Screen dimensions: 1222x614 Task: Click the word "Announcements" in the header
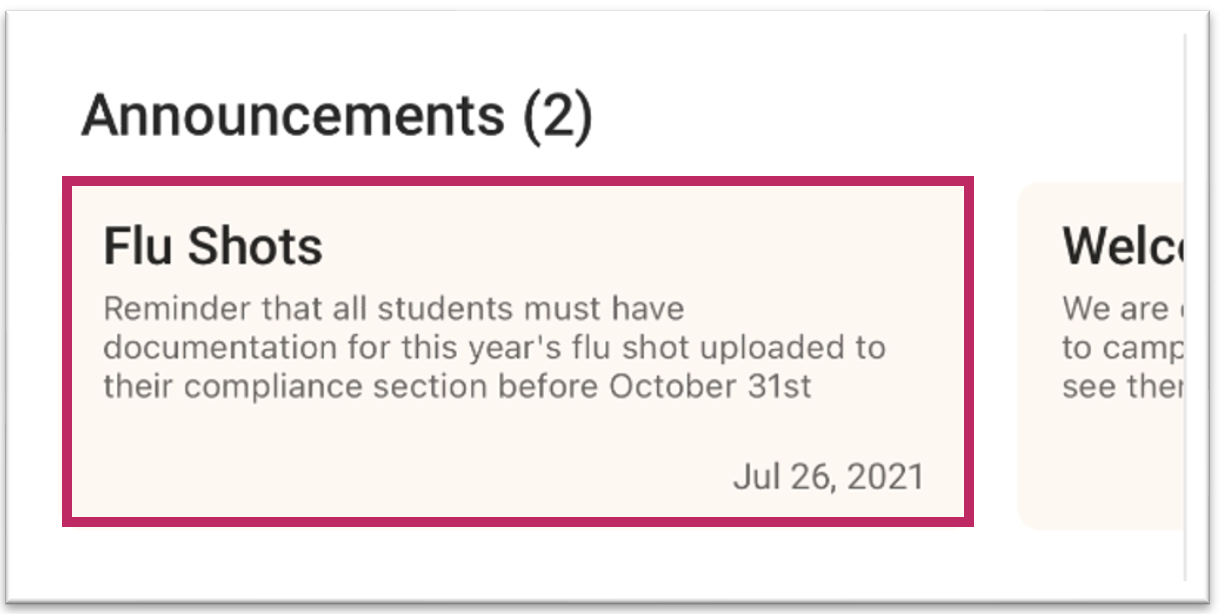(292, 115)
